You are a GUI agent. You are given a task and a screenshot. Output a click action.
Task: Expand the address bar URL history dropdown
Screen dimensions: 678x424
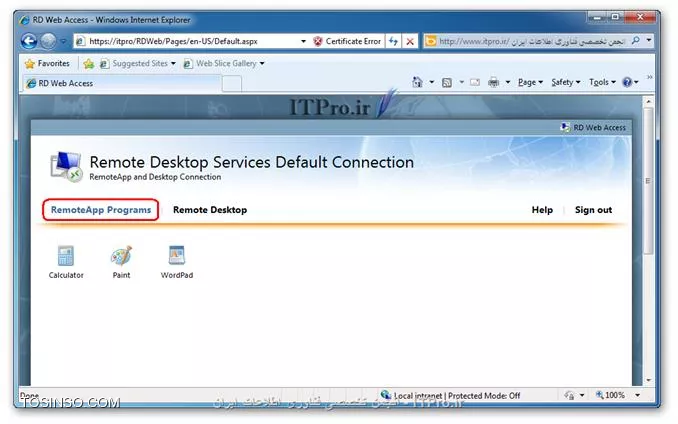(304, 41)
